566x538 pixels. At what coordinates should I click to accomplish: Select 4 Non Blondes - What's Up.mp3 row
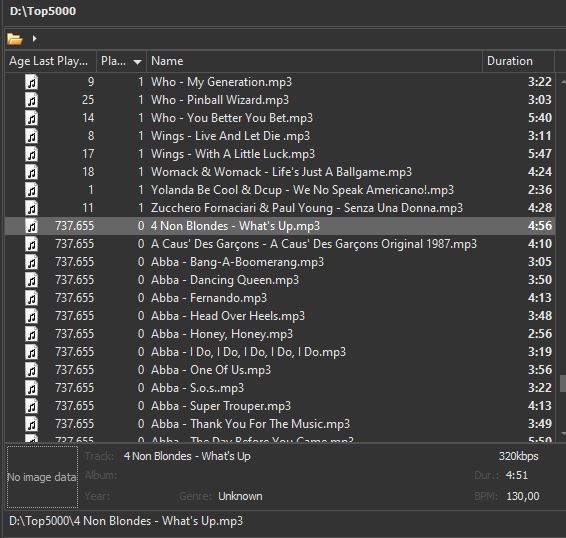[280, 226]
